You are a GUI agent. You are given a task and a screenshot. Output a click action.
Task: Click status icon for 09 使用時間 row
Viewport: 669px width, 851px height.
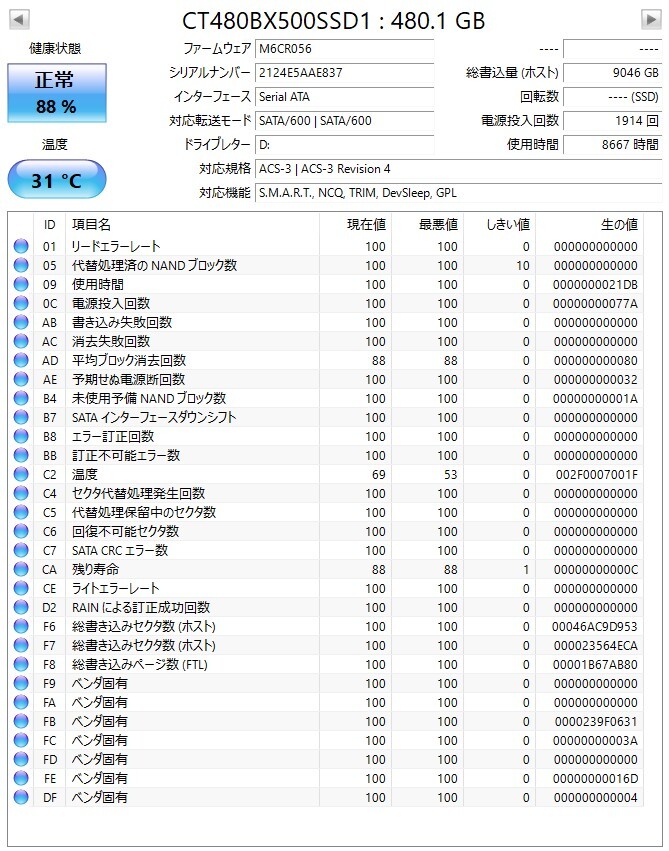[21, 284]
